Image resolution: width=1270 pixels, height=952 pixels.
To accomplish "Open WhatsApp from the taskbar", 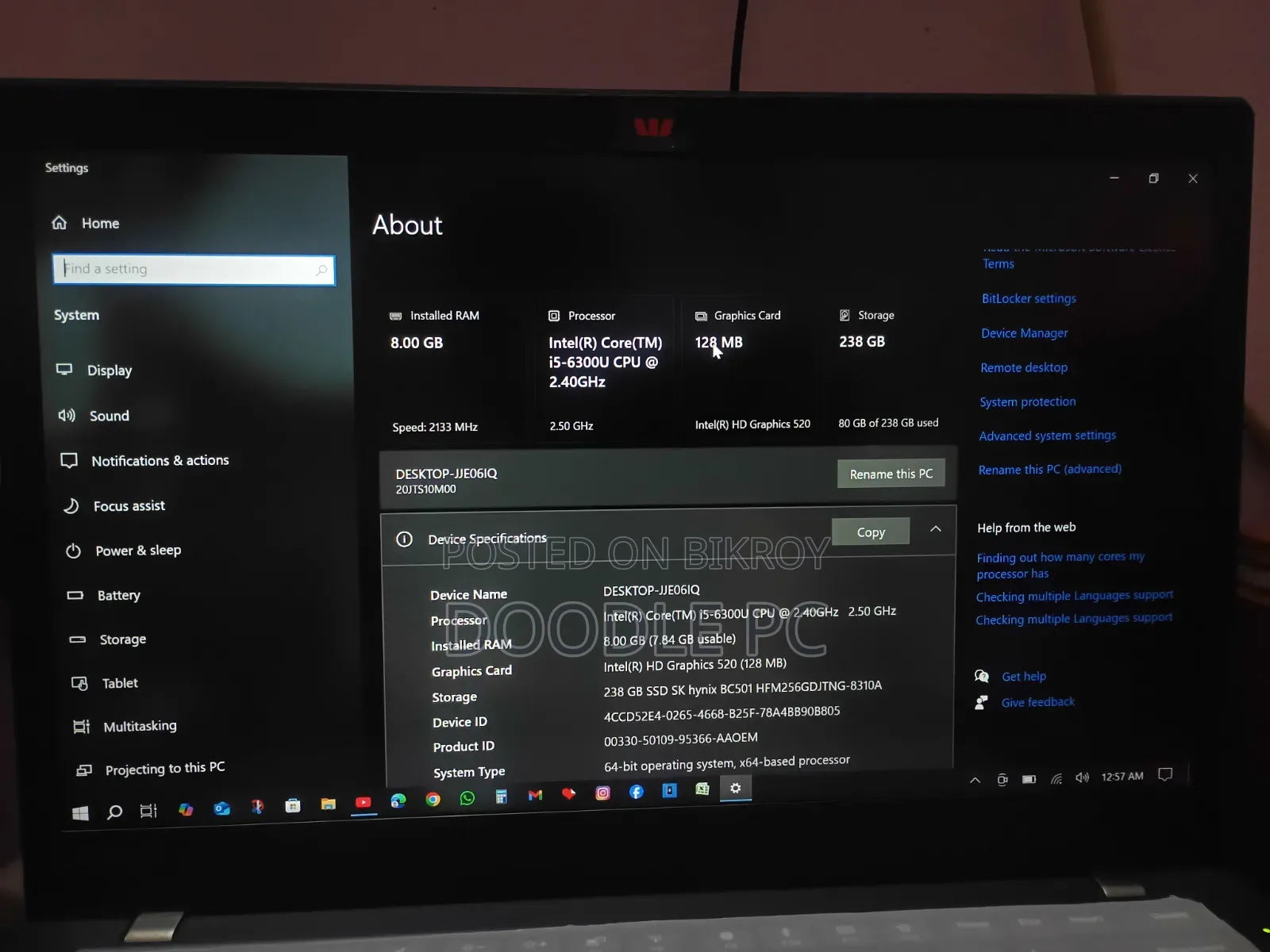I will tap(468, 798).
